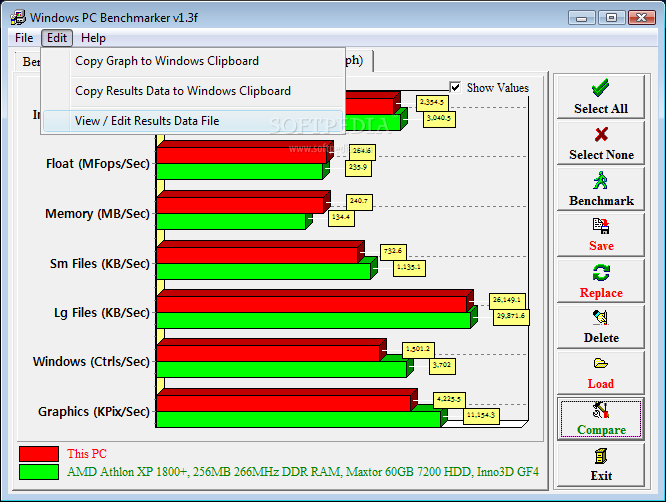
Task: Click the Windows (Ctrls/Sec) axis label
Action: tap(91, 361)
